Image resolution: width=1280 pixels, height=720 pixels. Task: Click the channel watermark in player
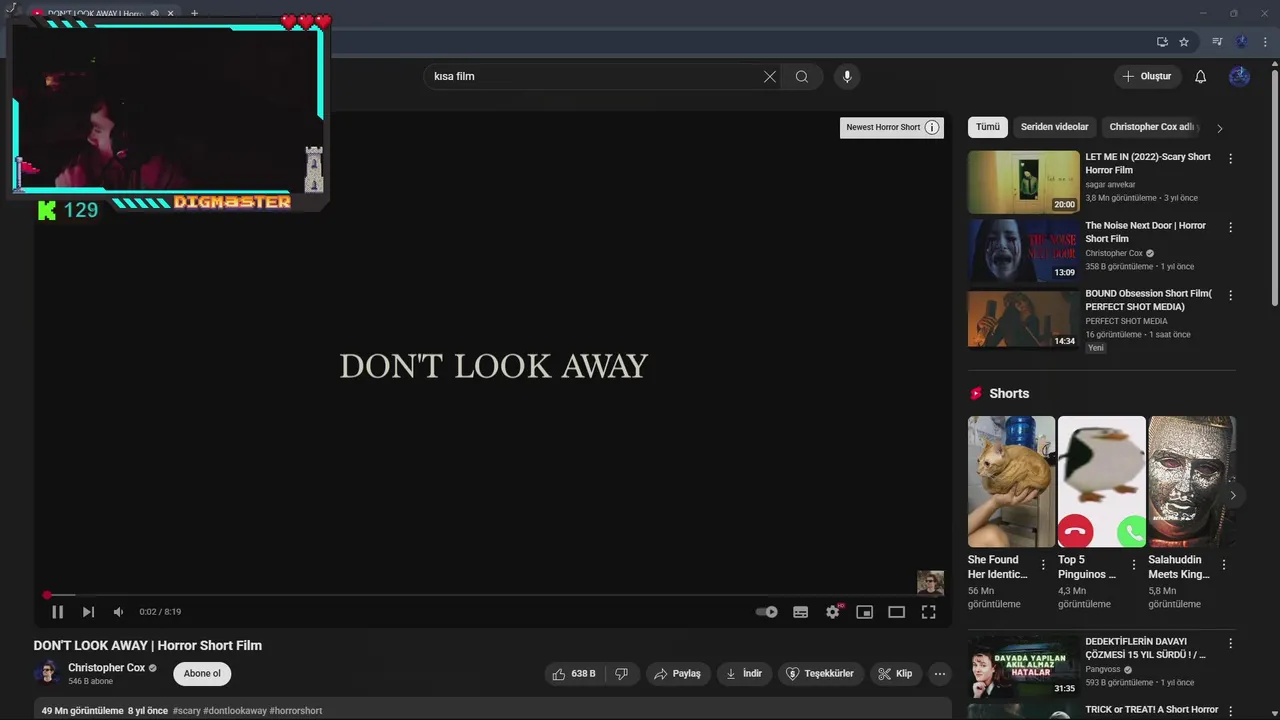pyautogui.click(x=930, y=582)
